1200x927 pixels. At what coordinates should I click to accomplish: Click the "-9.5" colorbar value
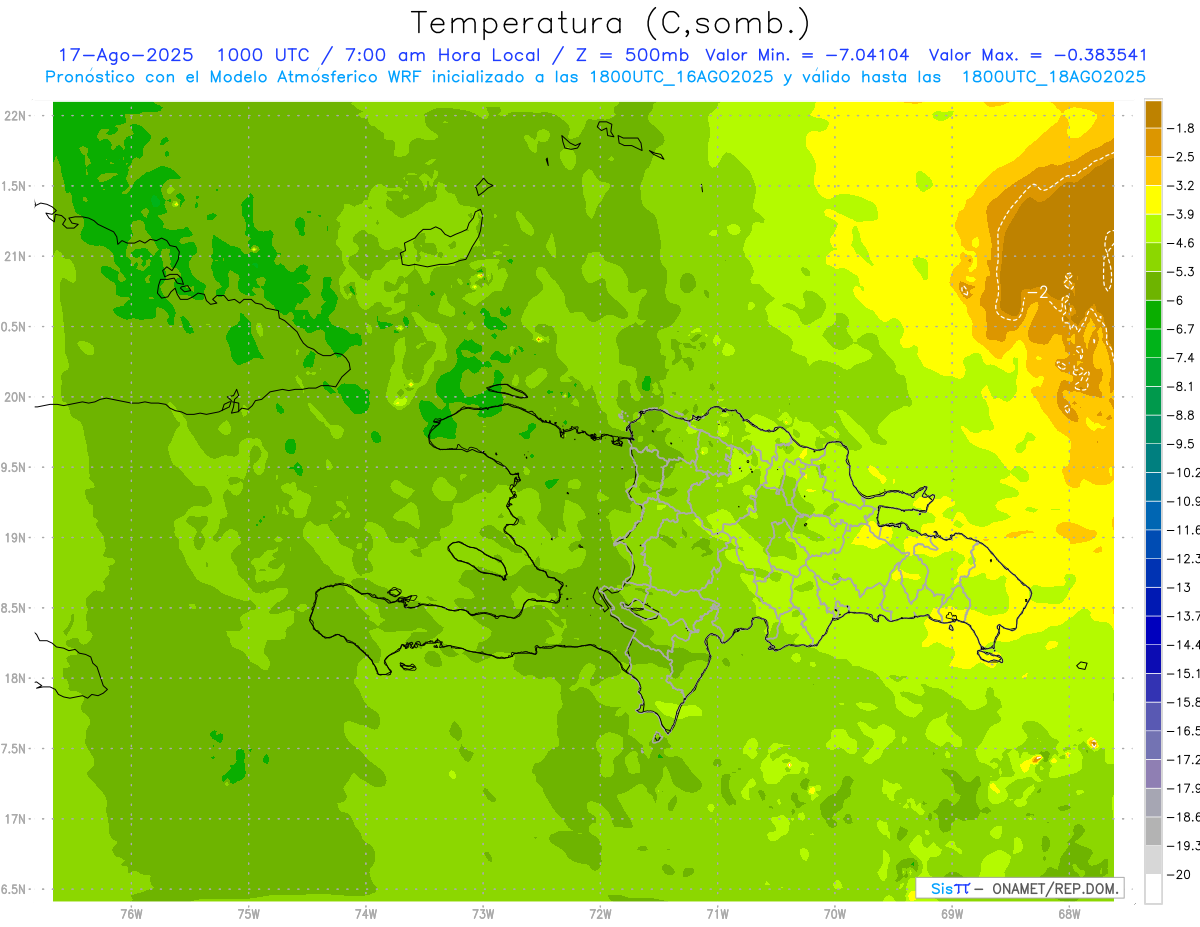(1182, 443)
